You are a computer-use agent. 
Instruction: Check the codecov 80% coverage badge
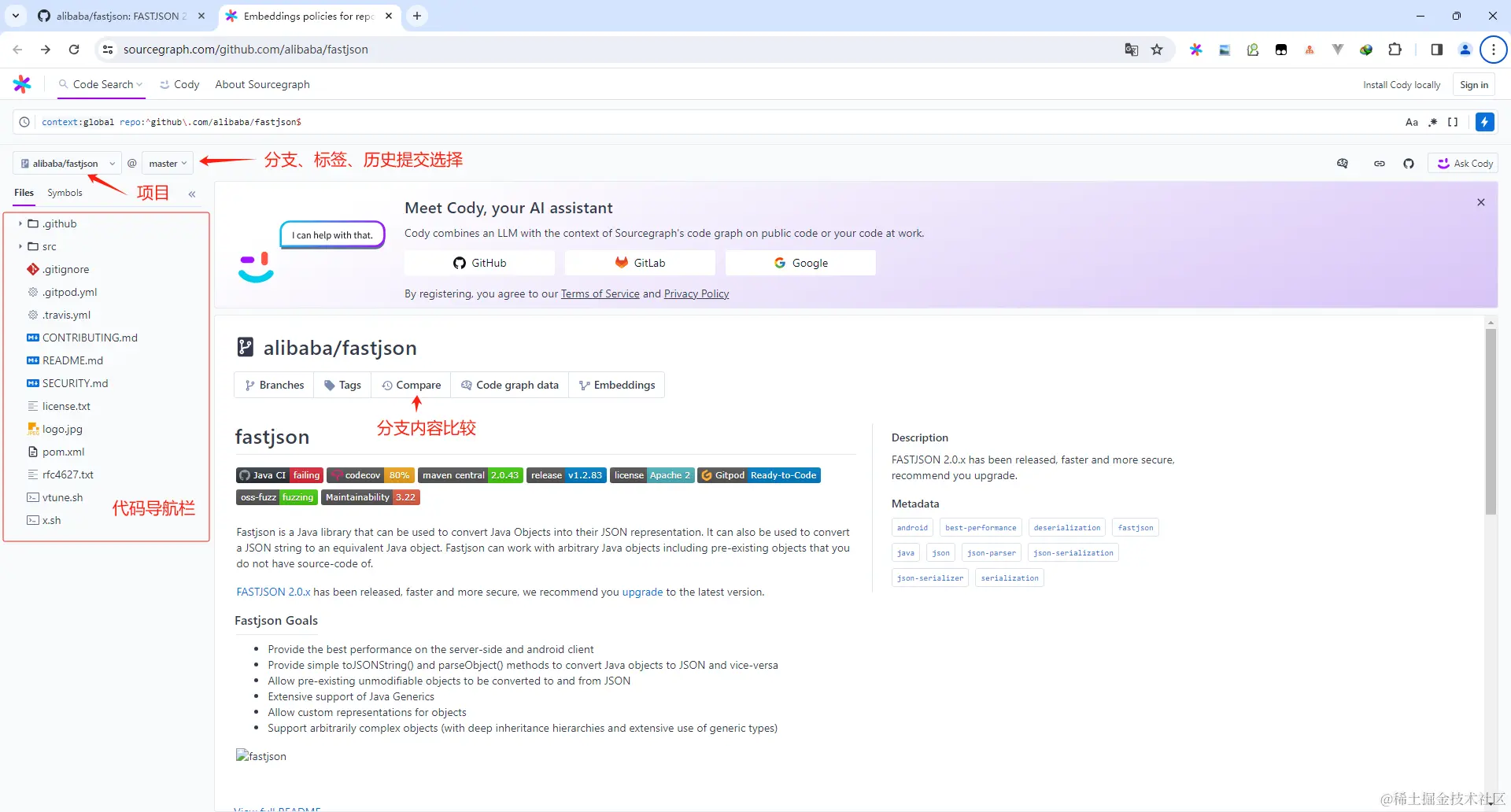[370, 475]
